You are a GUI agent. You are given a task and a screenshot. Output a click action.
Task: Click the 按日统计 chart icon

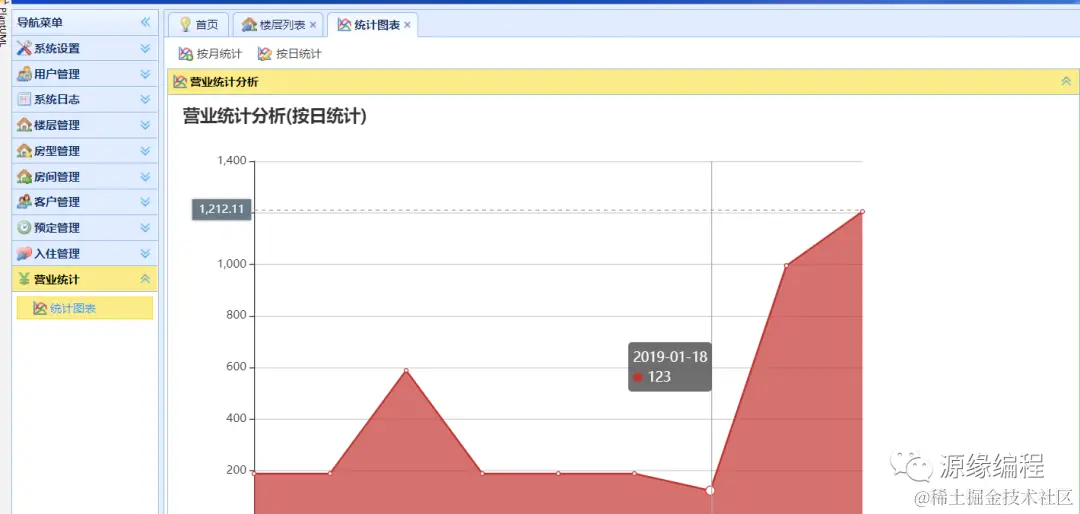pos(264,54)
